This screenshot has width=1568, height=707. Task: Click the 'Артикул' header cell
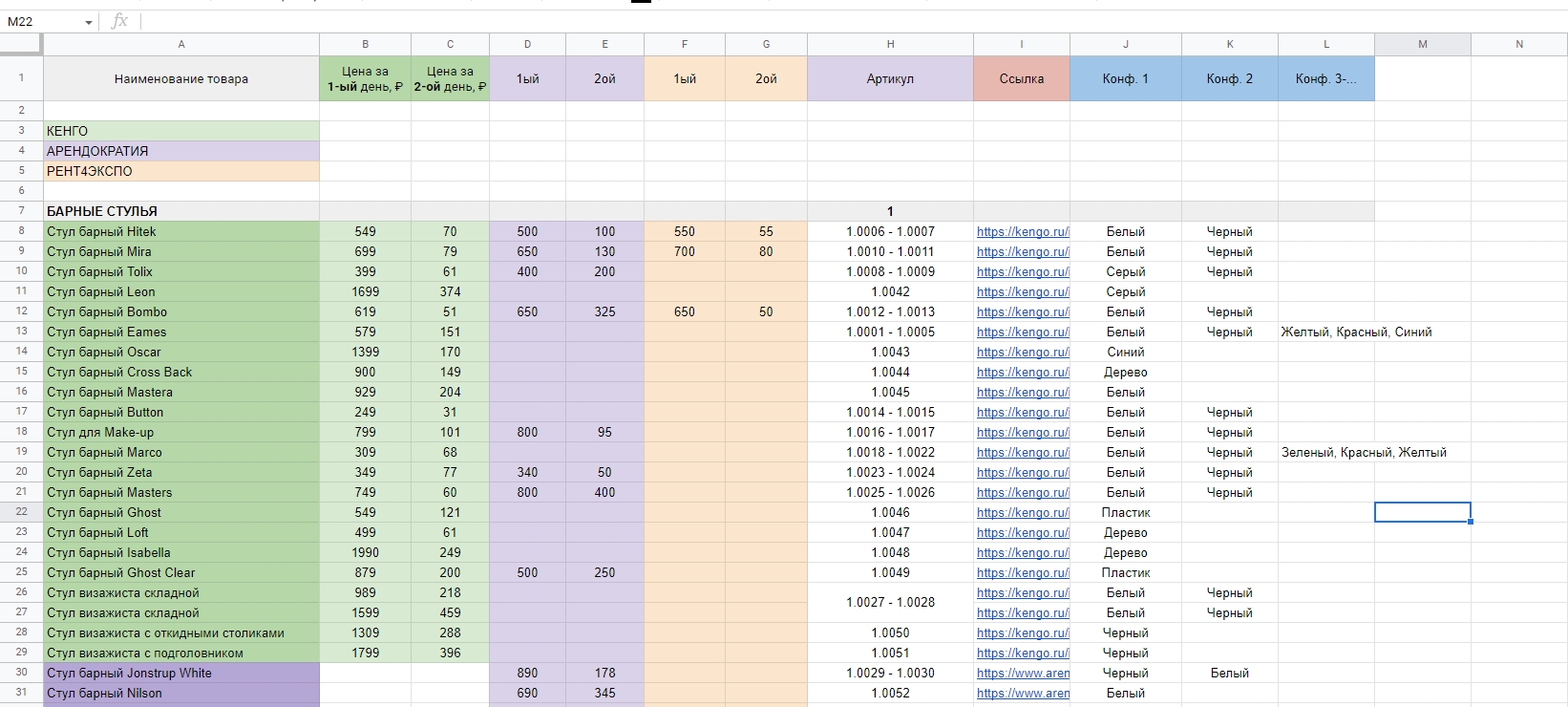(x=890, y=78)
